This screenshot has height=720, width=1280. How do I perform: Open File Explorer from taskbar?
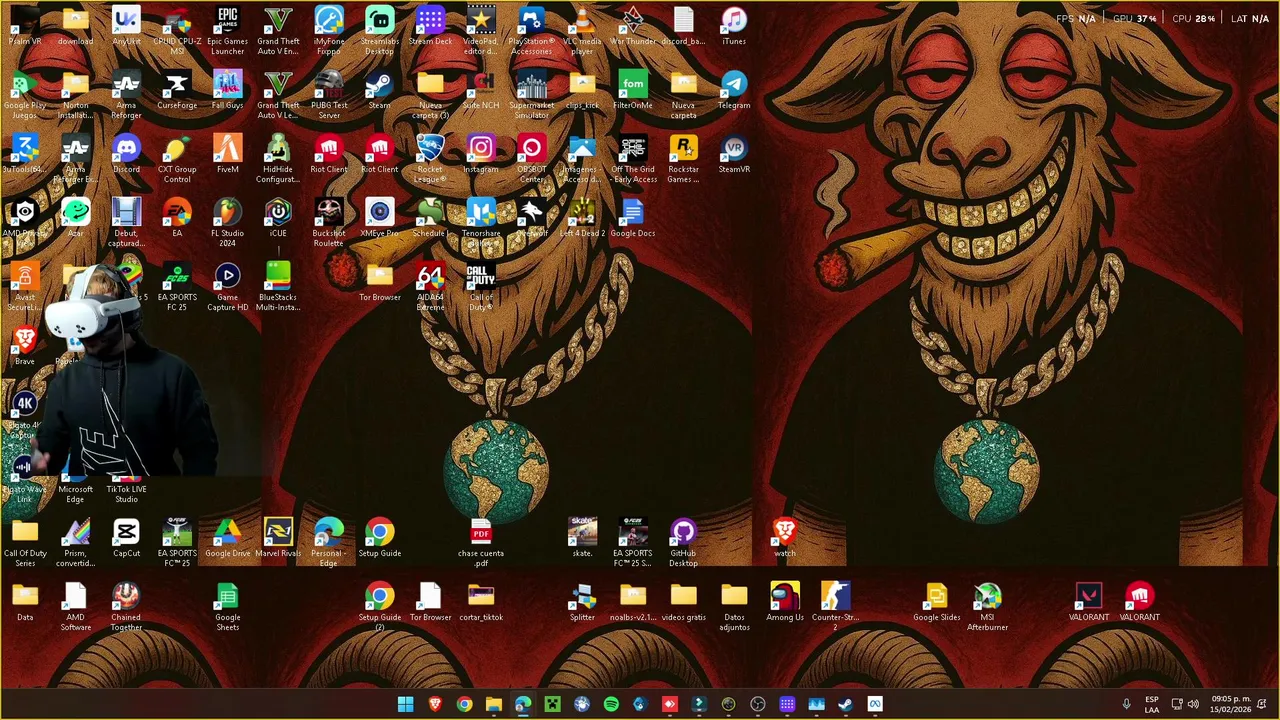coord(493,704)
